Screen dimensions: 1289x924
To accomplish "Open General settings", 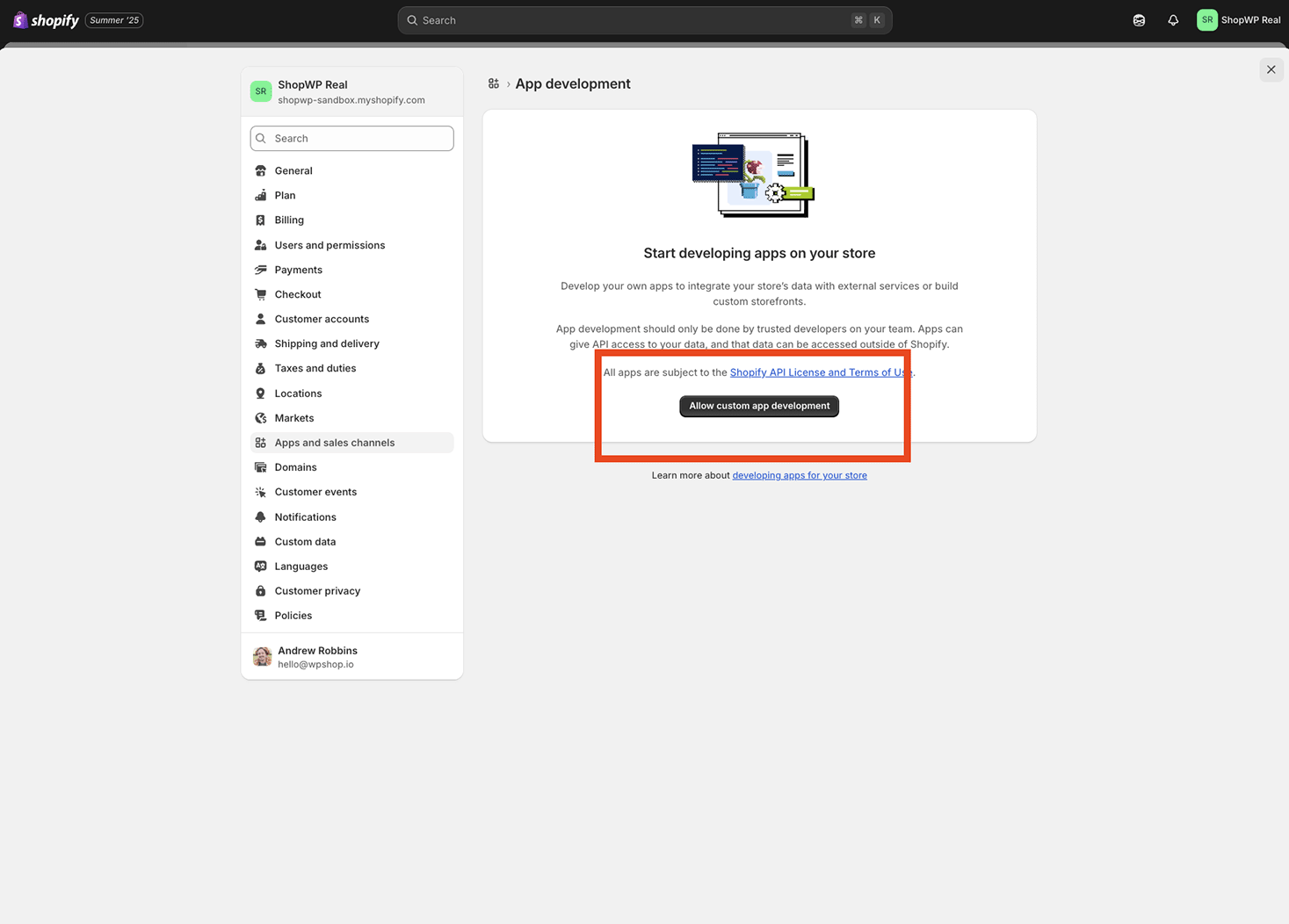I will coord(351,170).
